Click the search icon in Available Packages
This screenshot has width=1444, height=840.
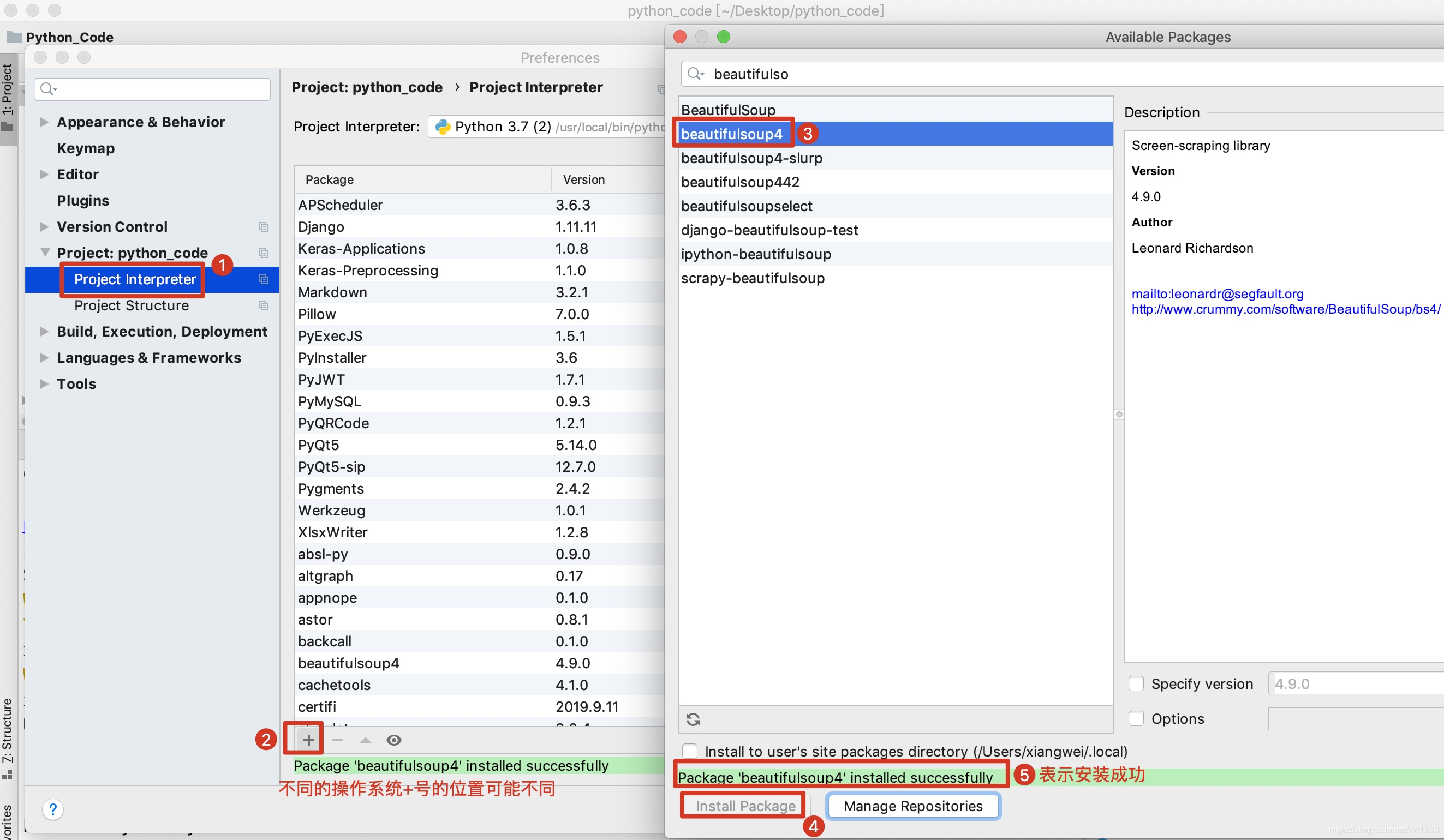(x=696, y=74)
